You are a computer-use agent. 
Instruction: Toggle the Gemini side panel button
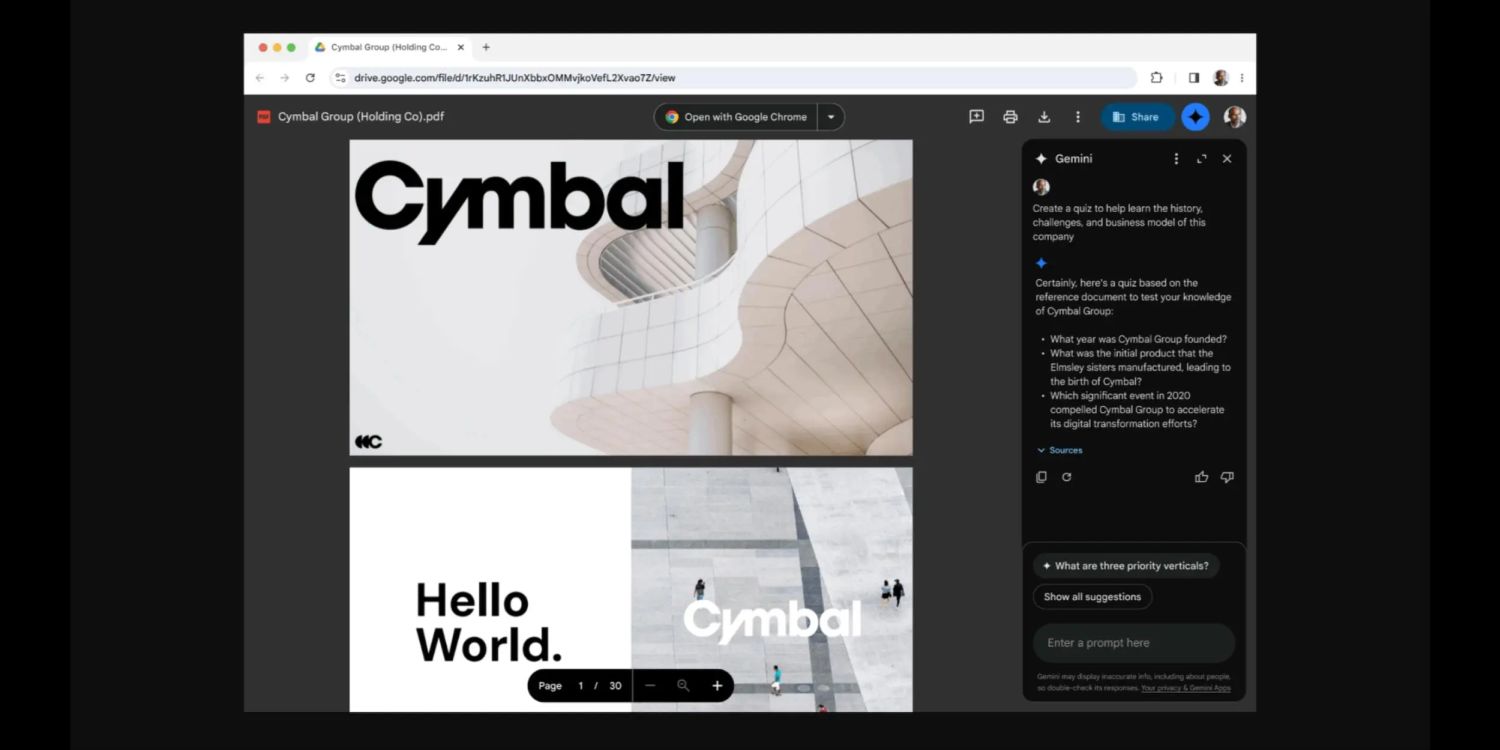tap(1195, 117)
